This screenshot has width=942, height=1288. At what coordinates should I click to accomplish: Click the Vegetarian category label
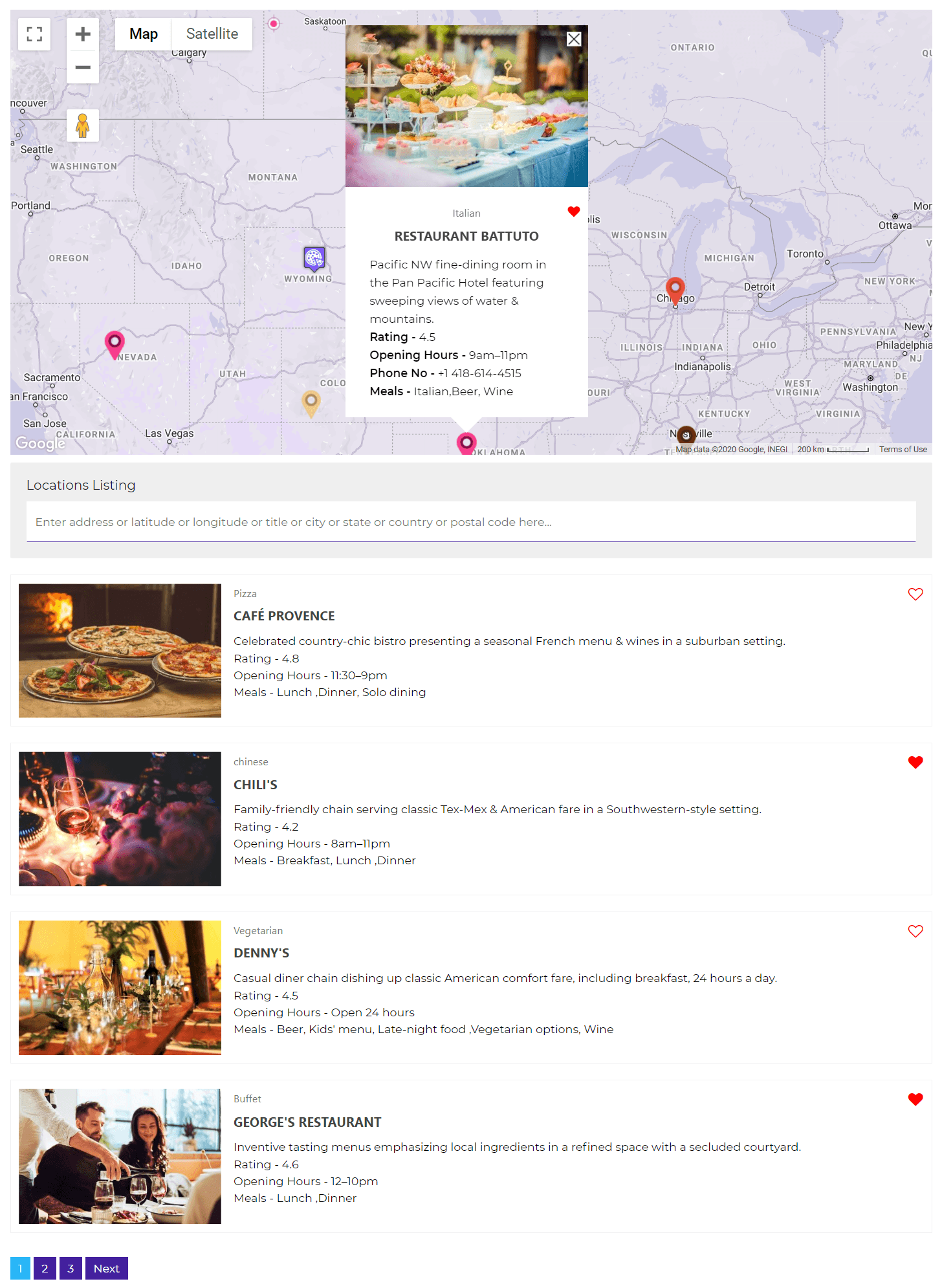pyautogui.click(x=258, y=931)
